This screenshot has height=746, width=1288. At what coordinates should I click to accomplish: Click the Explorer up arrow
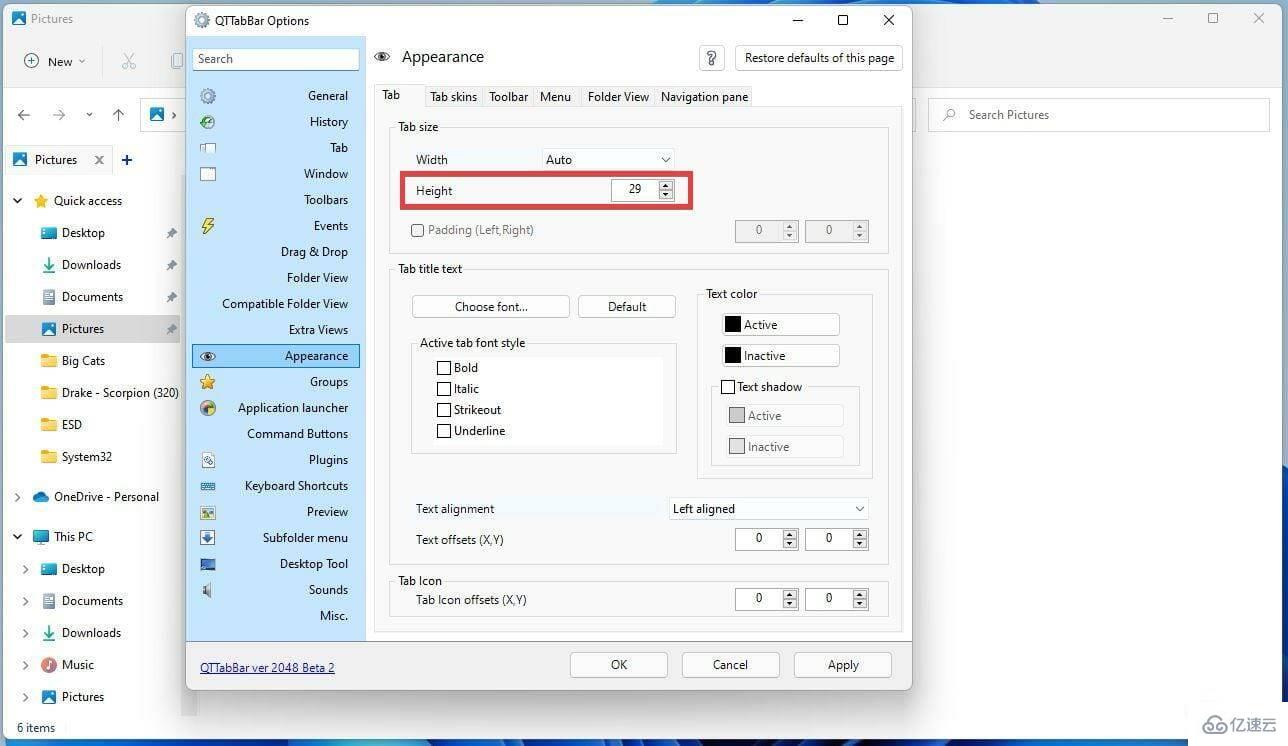pyautogui.click(x=118, y=115)
